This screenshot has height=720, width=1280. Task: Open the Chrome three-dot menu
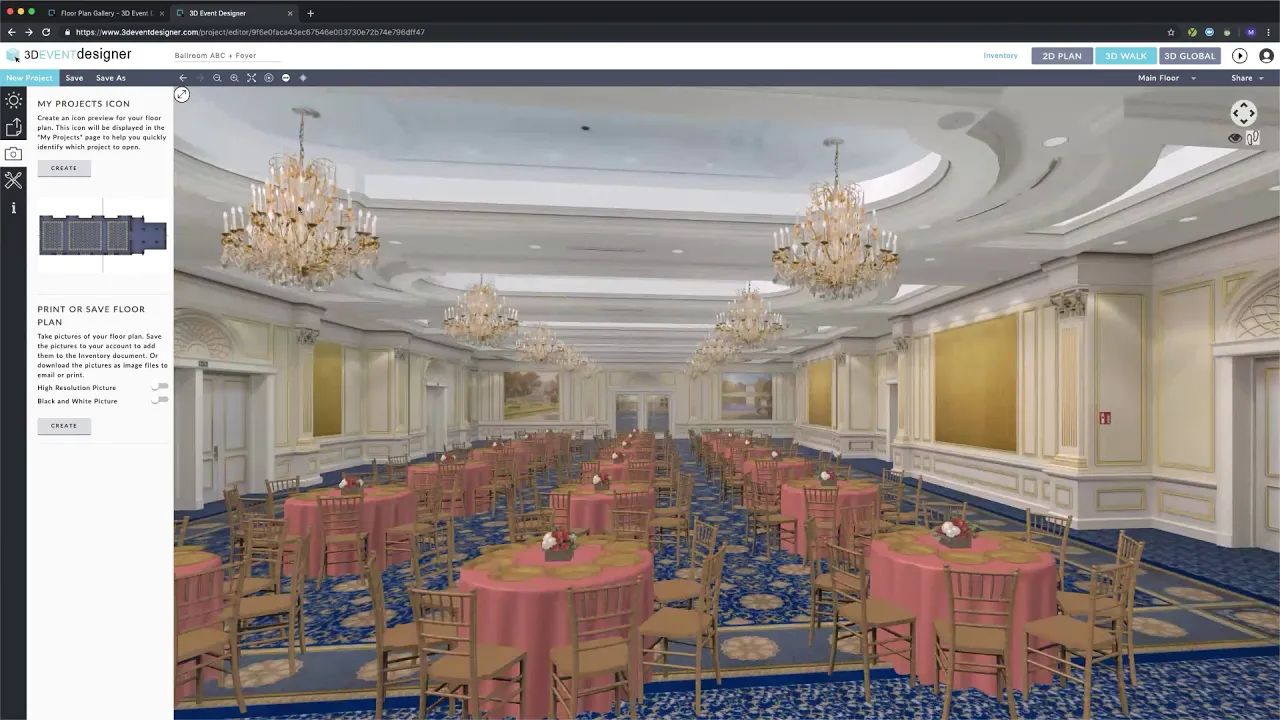click(x=1268, y=32)
